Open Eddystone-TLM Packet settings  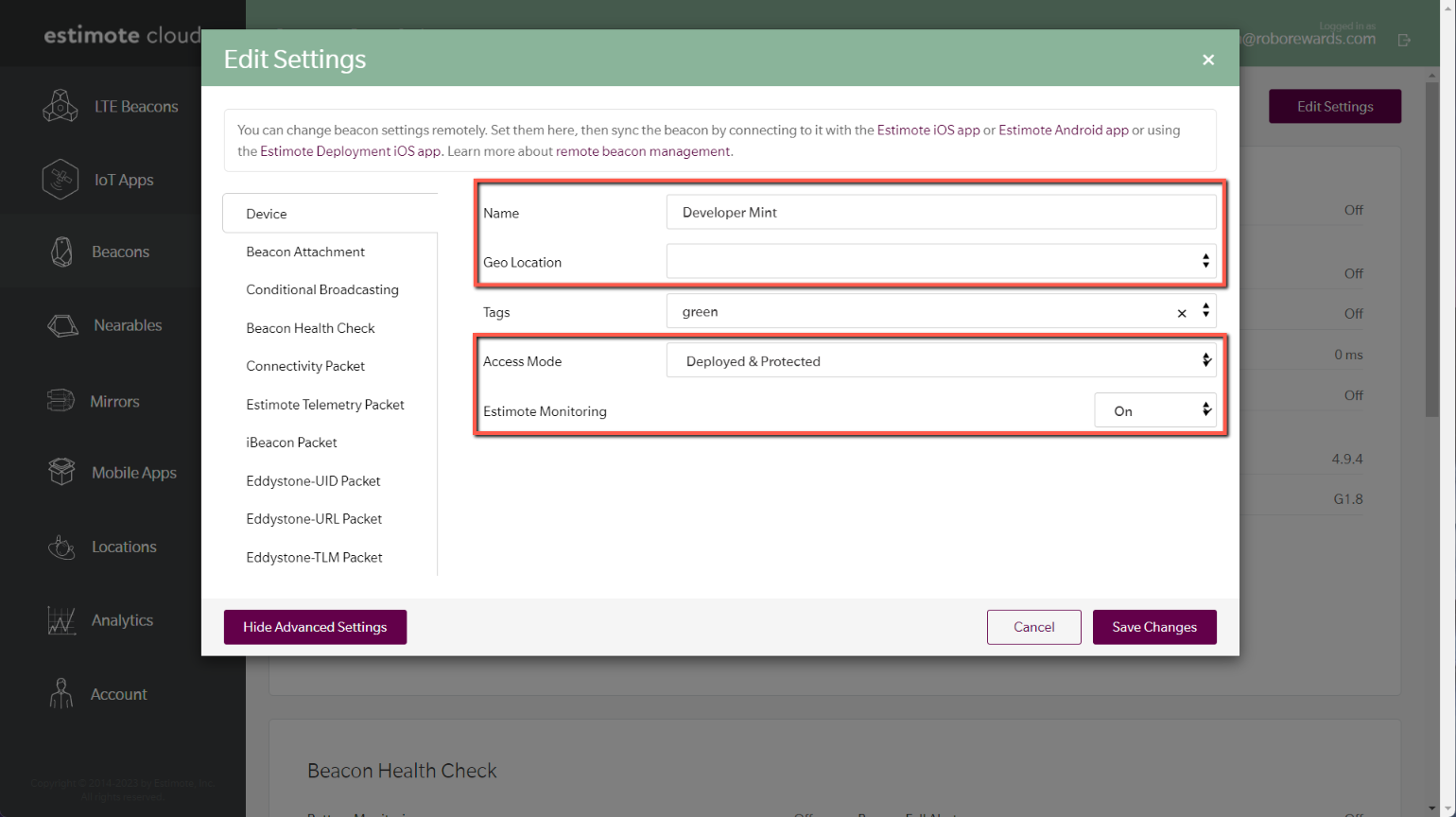[x=314, y=557]
